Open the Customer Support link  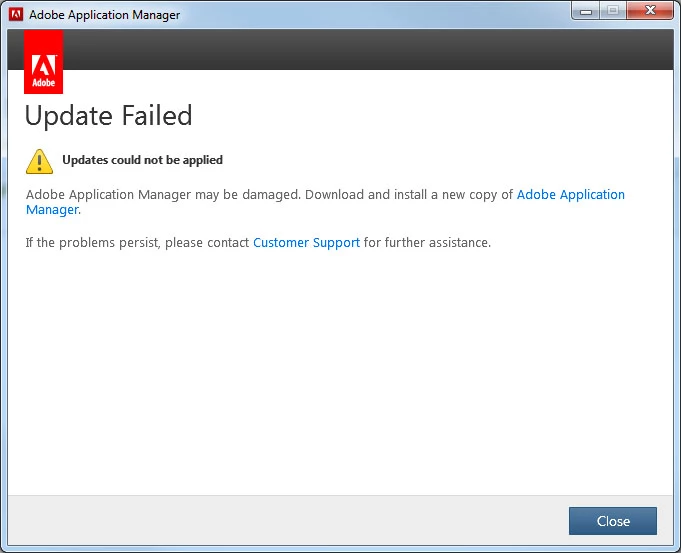coord(306,242)
